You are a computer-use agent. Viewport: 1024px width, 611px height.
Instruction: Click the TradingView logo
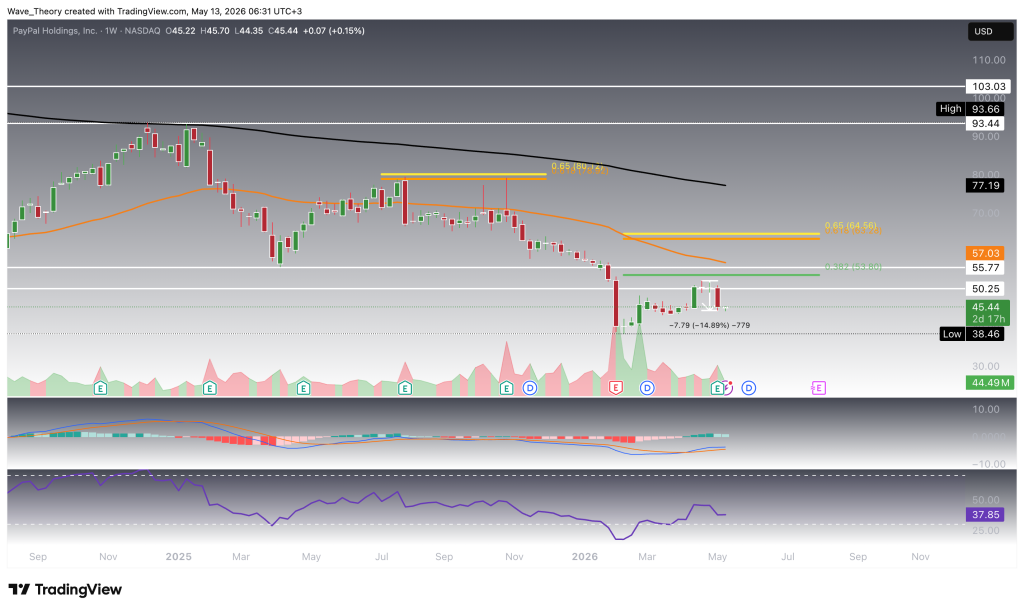[x=65, y=589]
